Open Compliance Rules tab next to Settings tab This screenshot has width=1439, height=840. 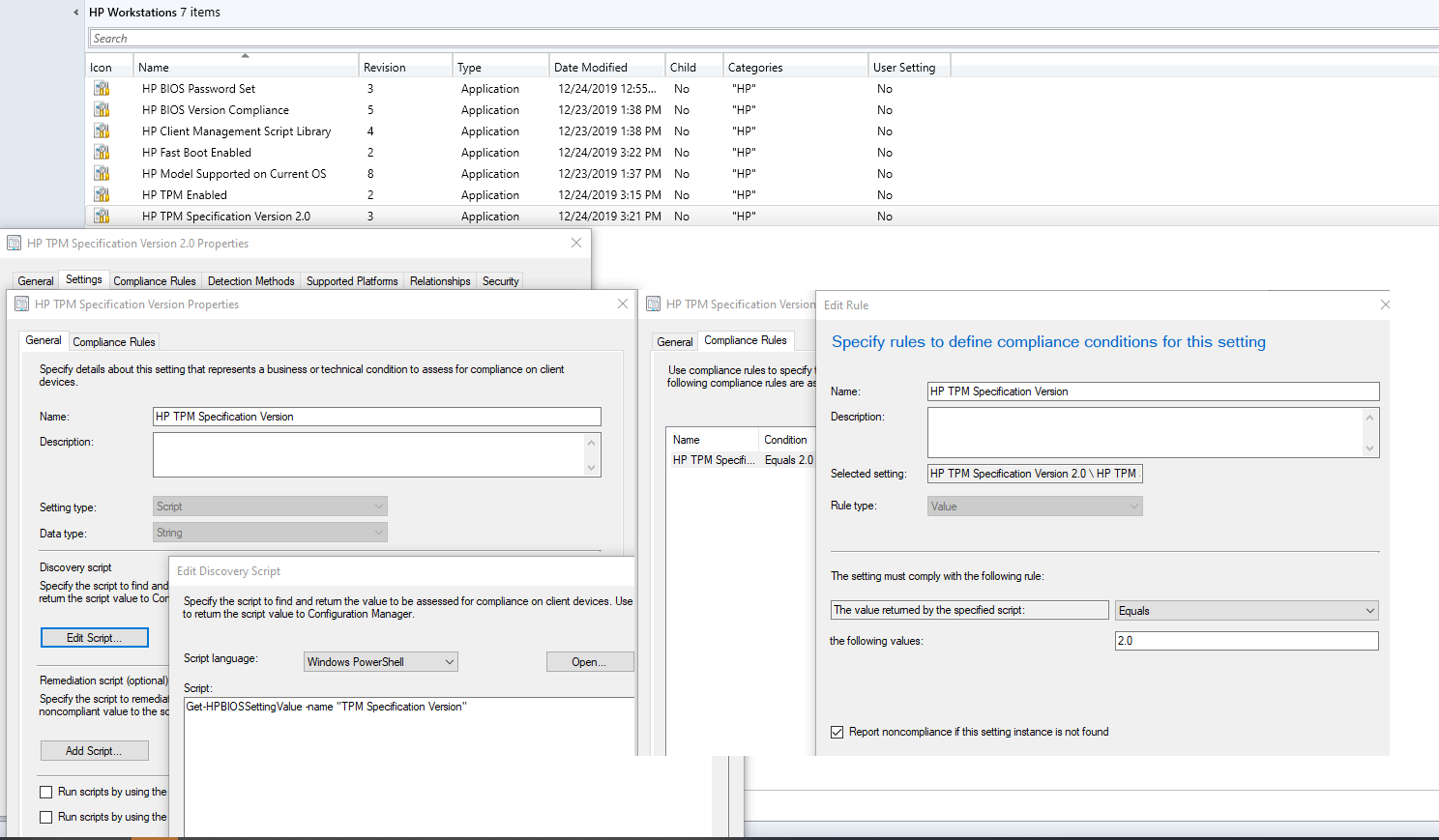pyautogui.click(x=155, y=281)
